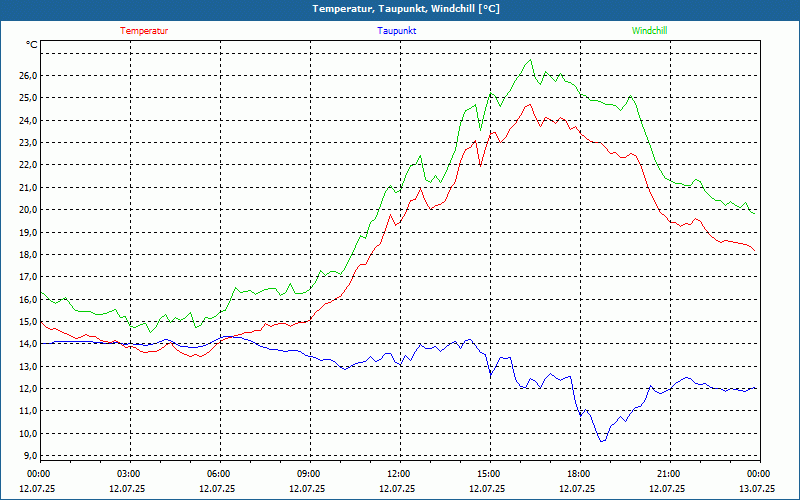Click the '12,0' y-axis value
Screen dimensions: 800x500
28,389
